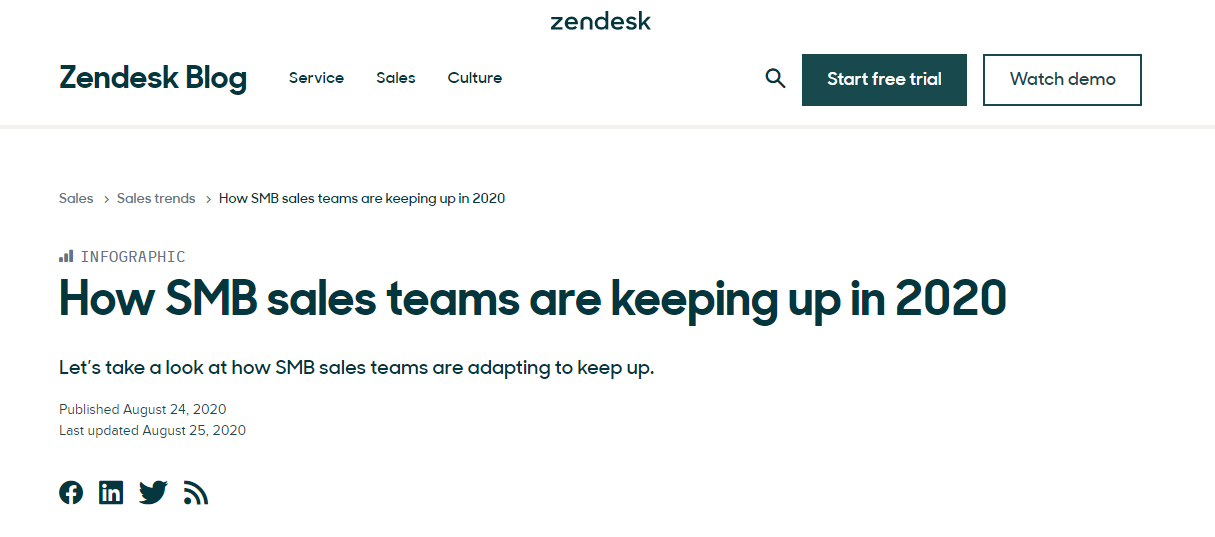Screen dimensions: 1215x537
Task: Open the Sales navigation menu item
Action: [x=396, y=78]
